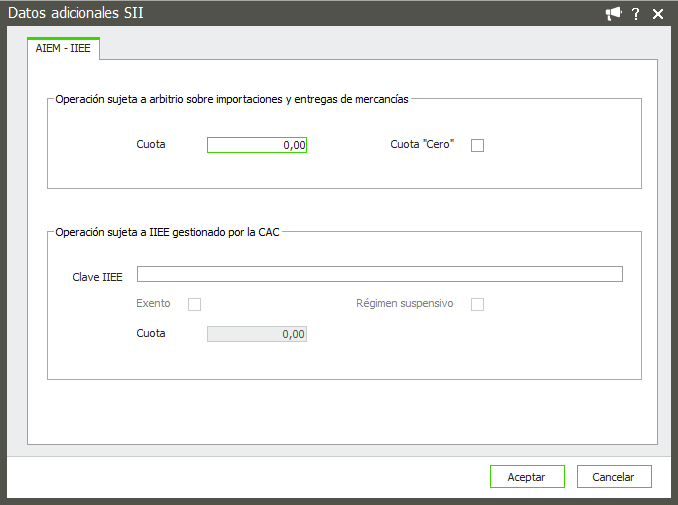Click the Cuota field under arbitrio section
Viewport: 678px width, 505px height.
[257, 145]
